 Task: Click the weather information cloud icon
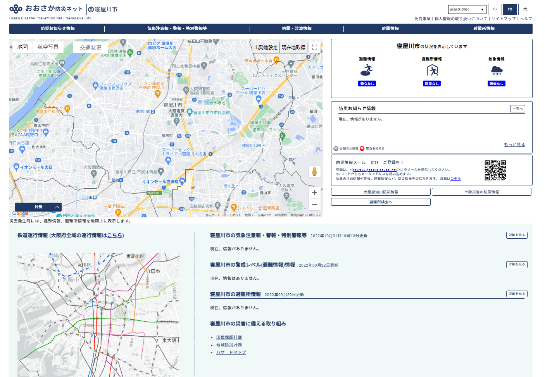pyautogui.click(x=496, y=70)
